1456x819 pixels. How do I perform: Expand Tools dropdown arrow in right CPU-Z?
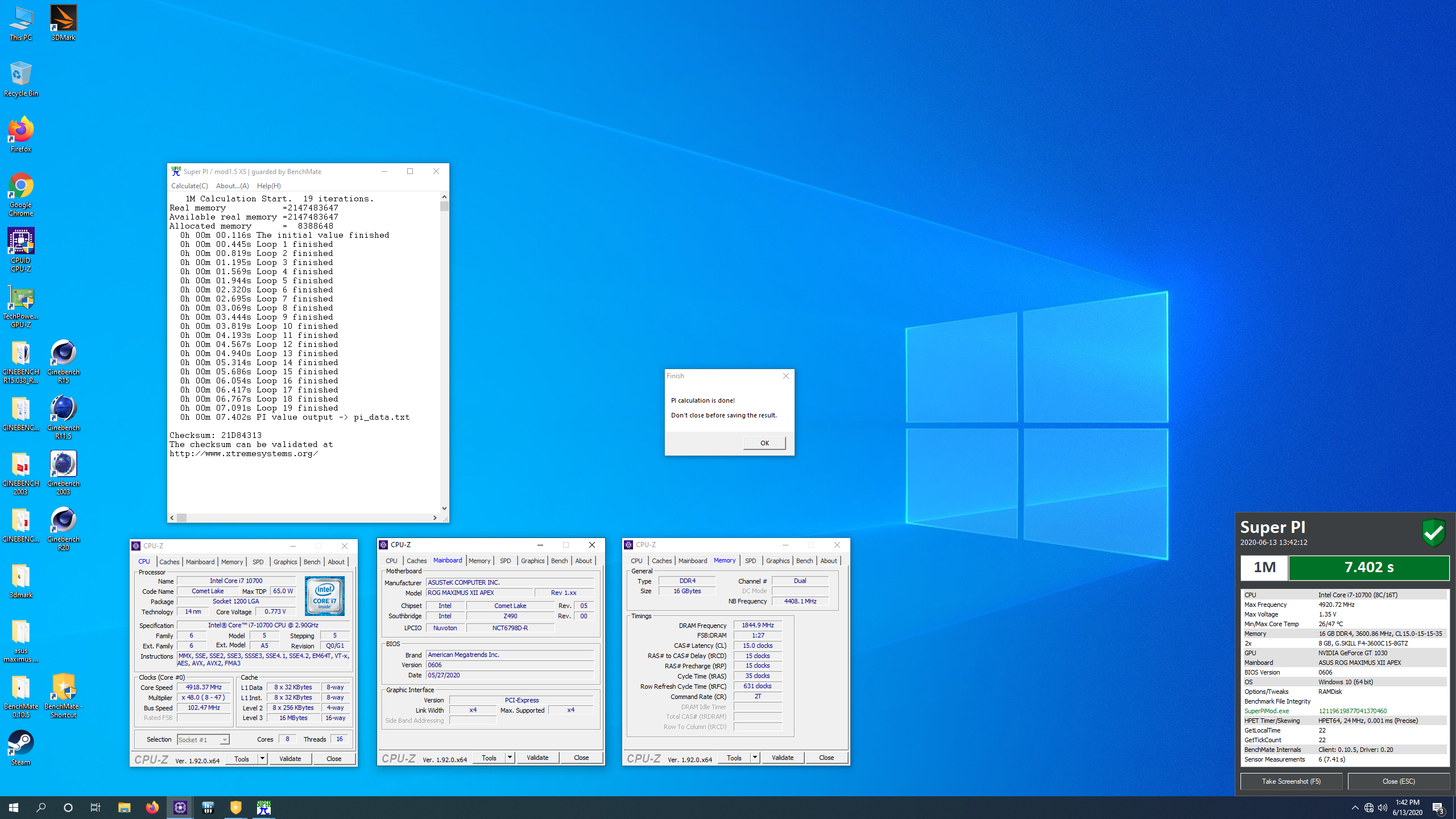point(755,757)
